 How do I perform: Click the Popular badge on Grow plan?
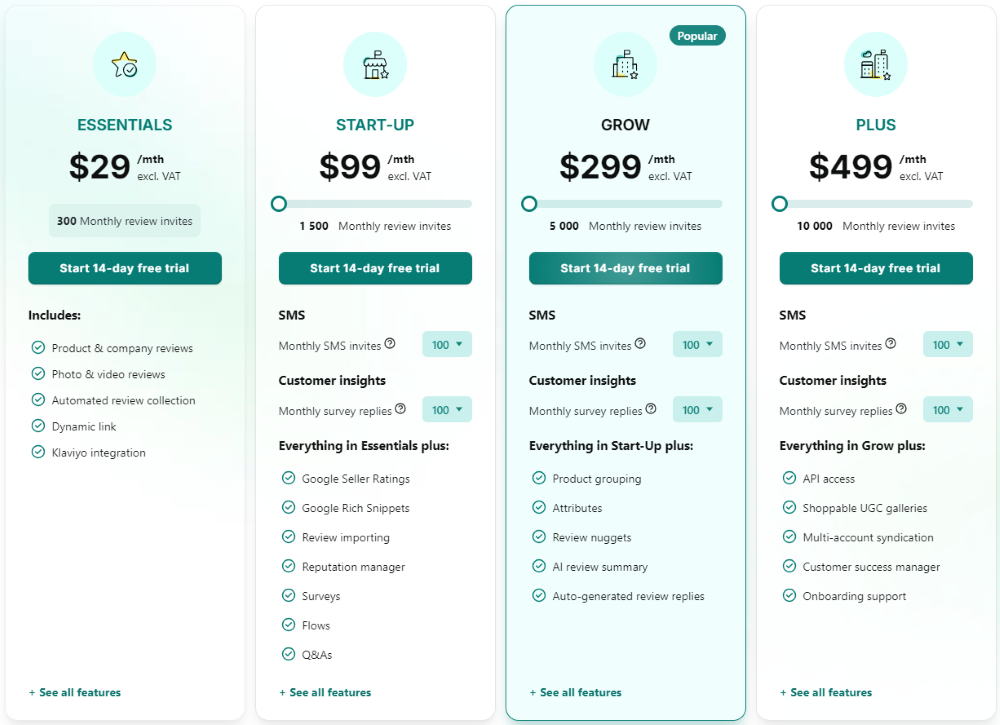[x=697, y=36]
